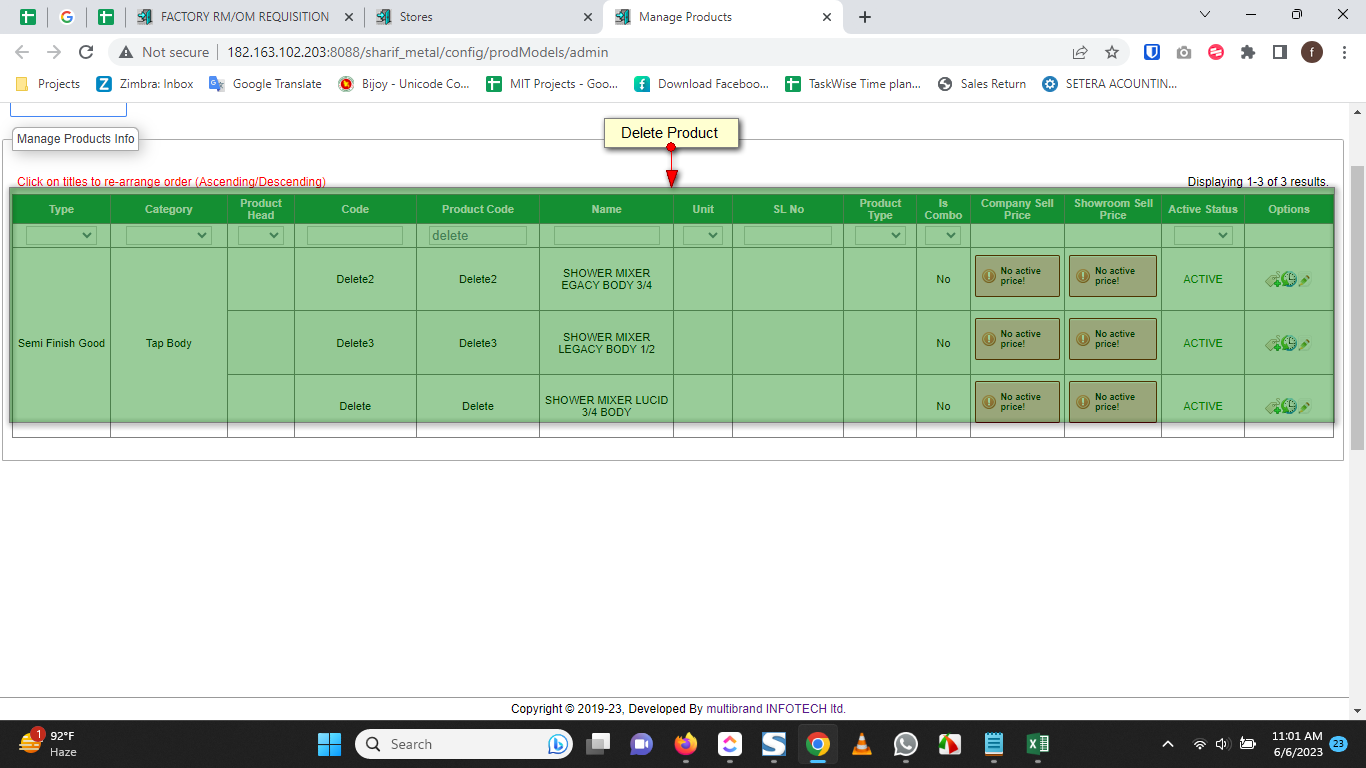Click the edit pencil icon for Delete3

tap(1304, 344)
